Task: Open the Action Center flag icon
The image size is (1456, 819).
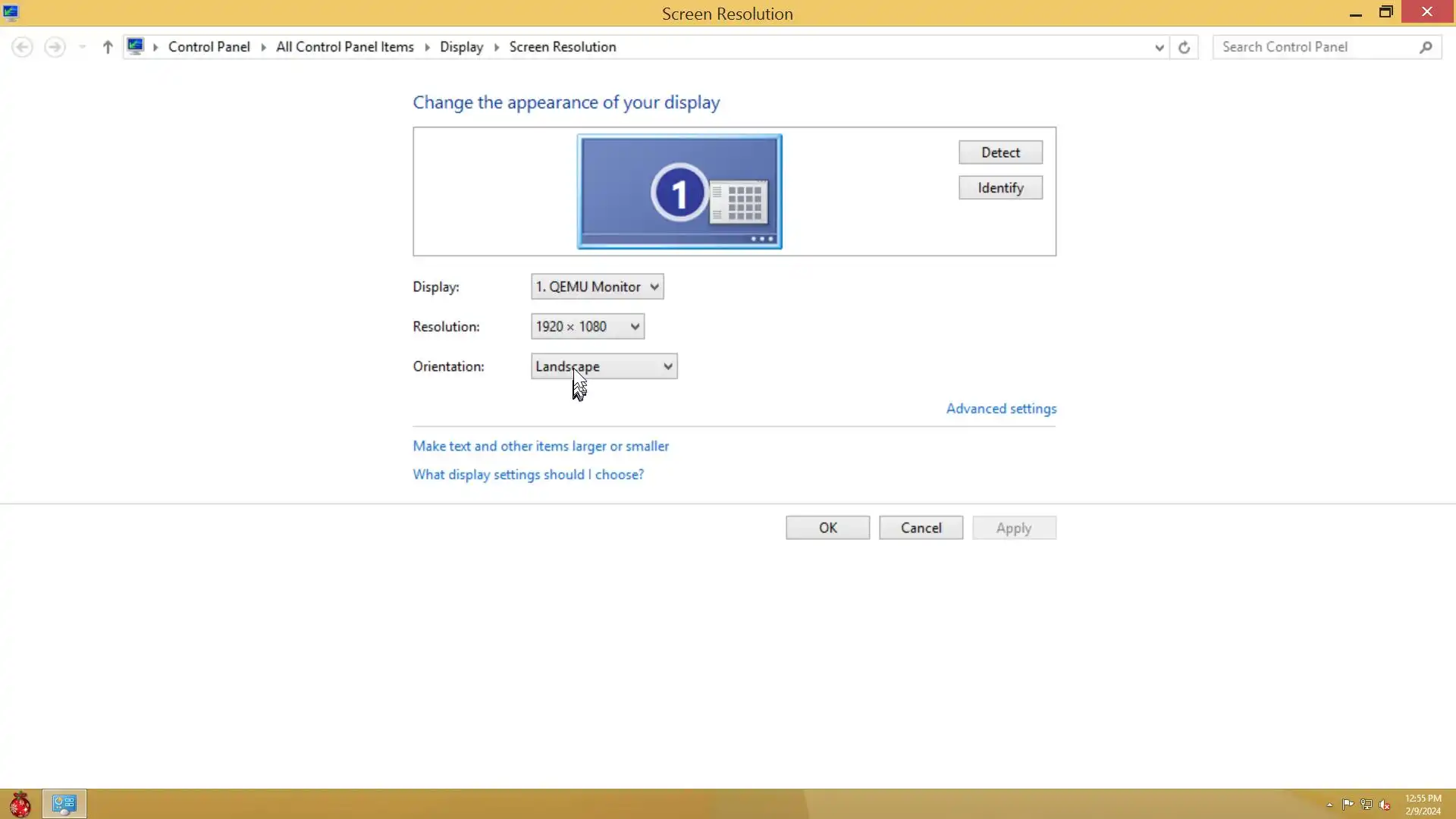Action: pos(1348,805)
